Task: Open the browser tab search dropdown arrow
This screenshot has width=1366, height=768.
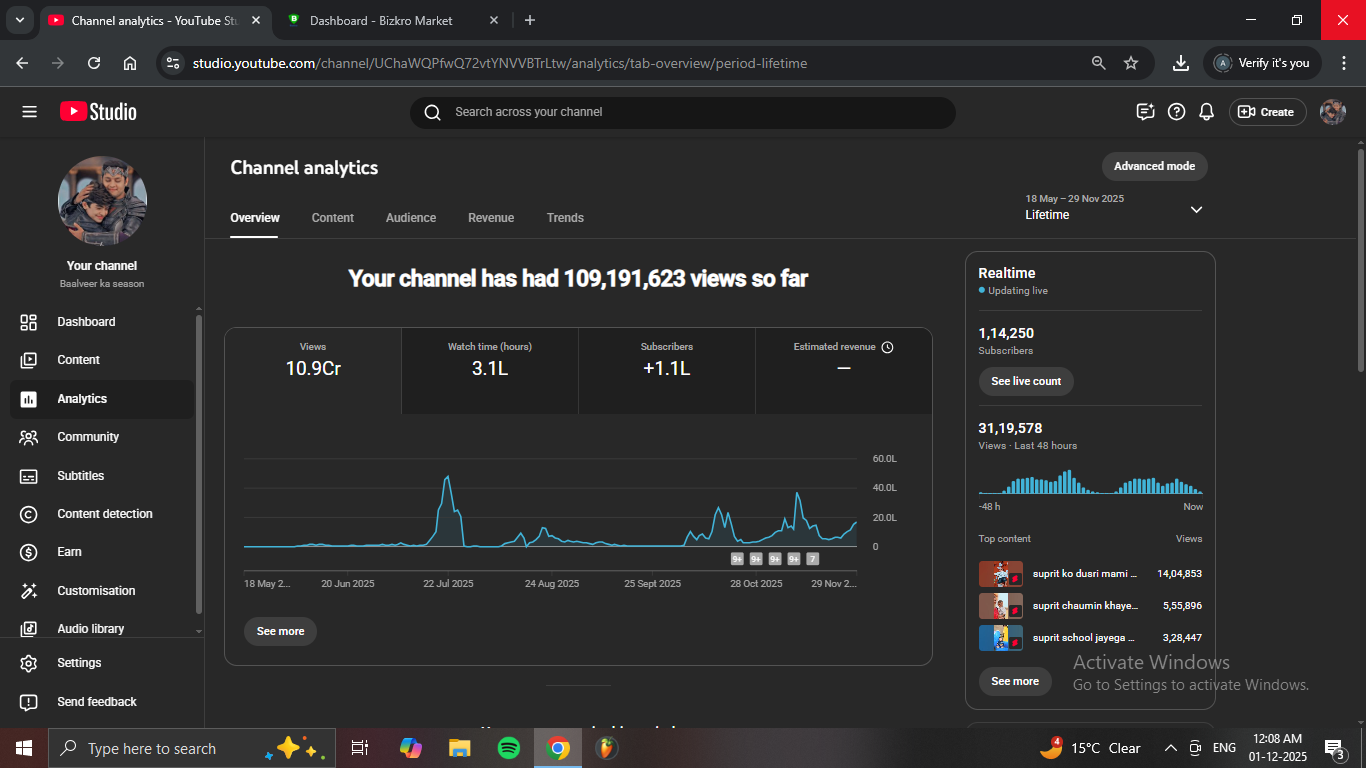Action: (x=19, y=20)
